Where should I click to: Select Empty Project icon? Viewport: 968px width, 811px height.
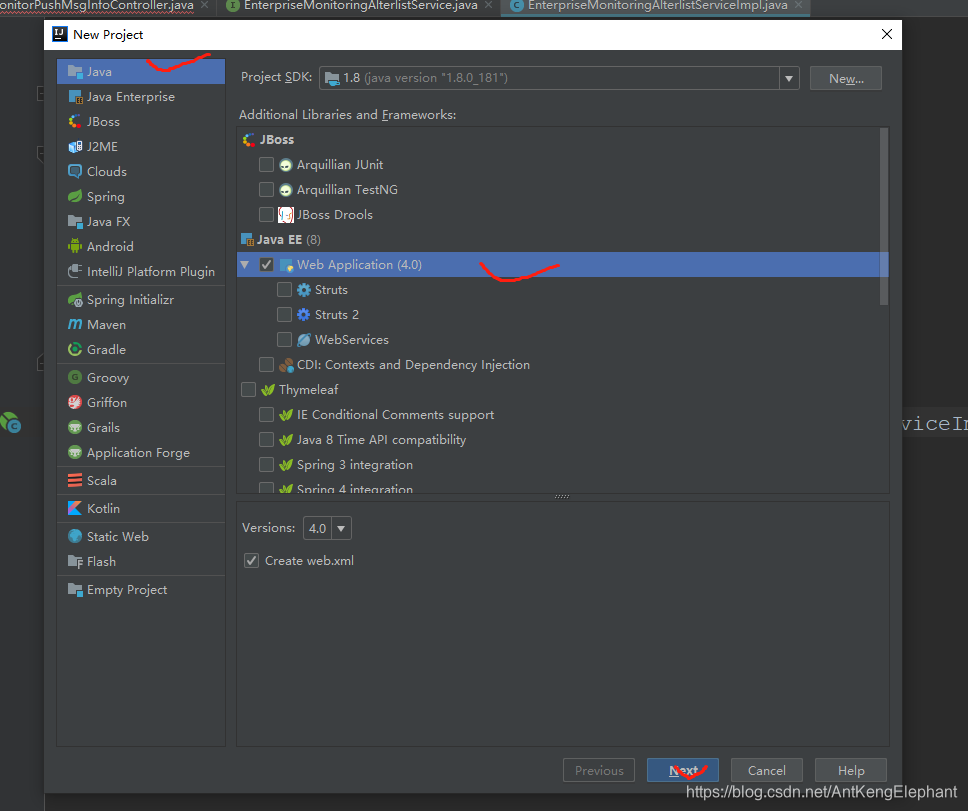point(75,590)
